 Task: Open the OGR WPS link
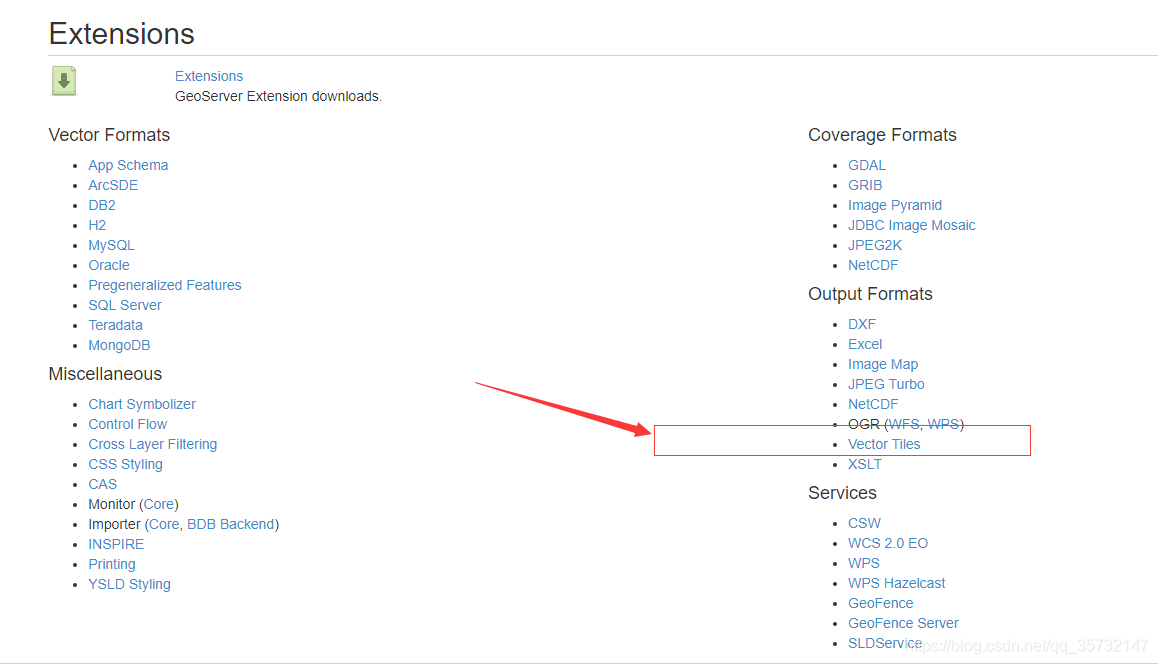[943, 424]
